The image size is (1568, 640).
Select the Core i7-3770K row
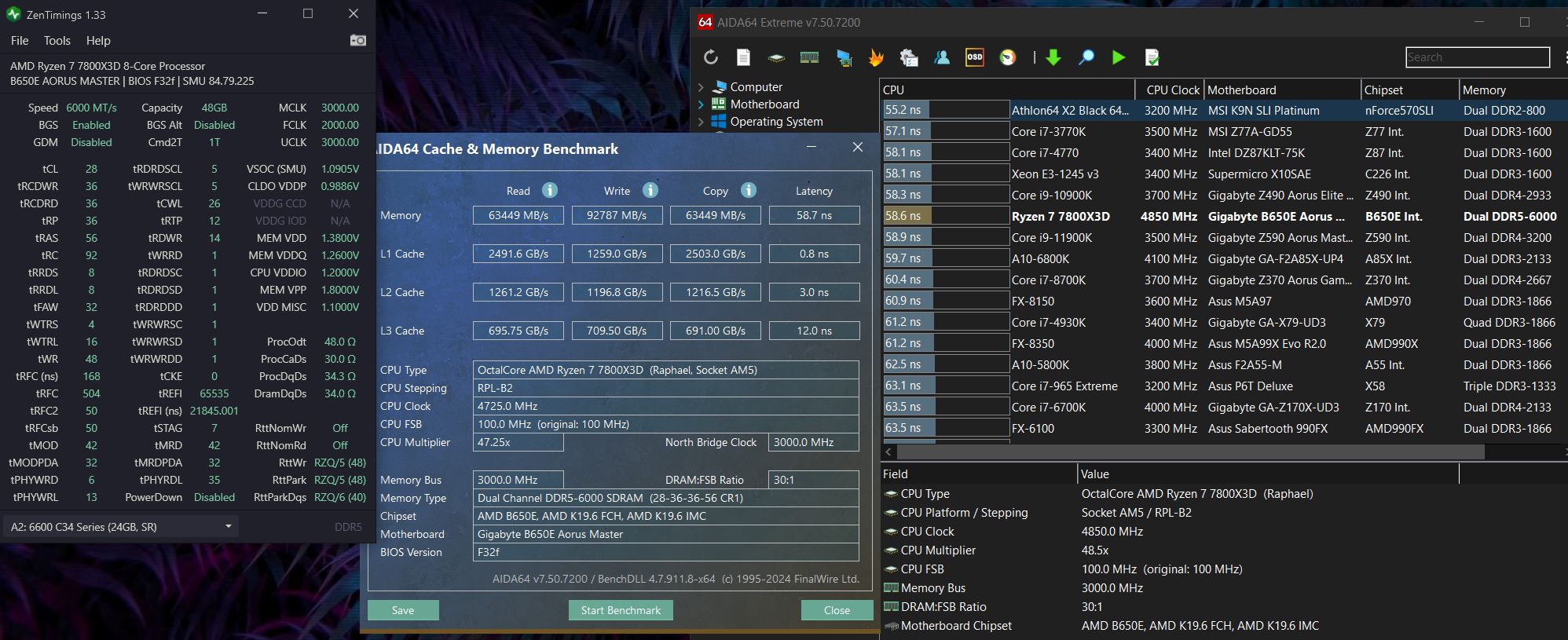click(x=1224, y=132)
